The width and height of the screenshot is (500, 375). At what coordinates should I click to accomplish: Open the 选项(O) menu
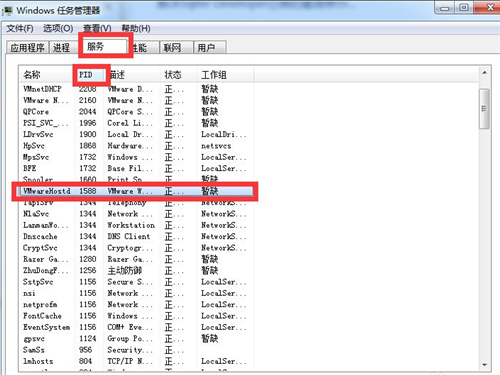click(x=58, y=28)
